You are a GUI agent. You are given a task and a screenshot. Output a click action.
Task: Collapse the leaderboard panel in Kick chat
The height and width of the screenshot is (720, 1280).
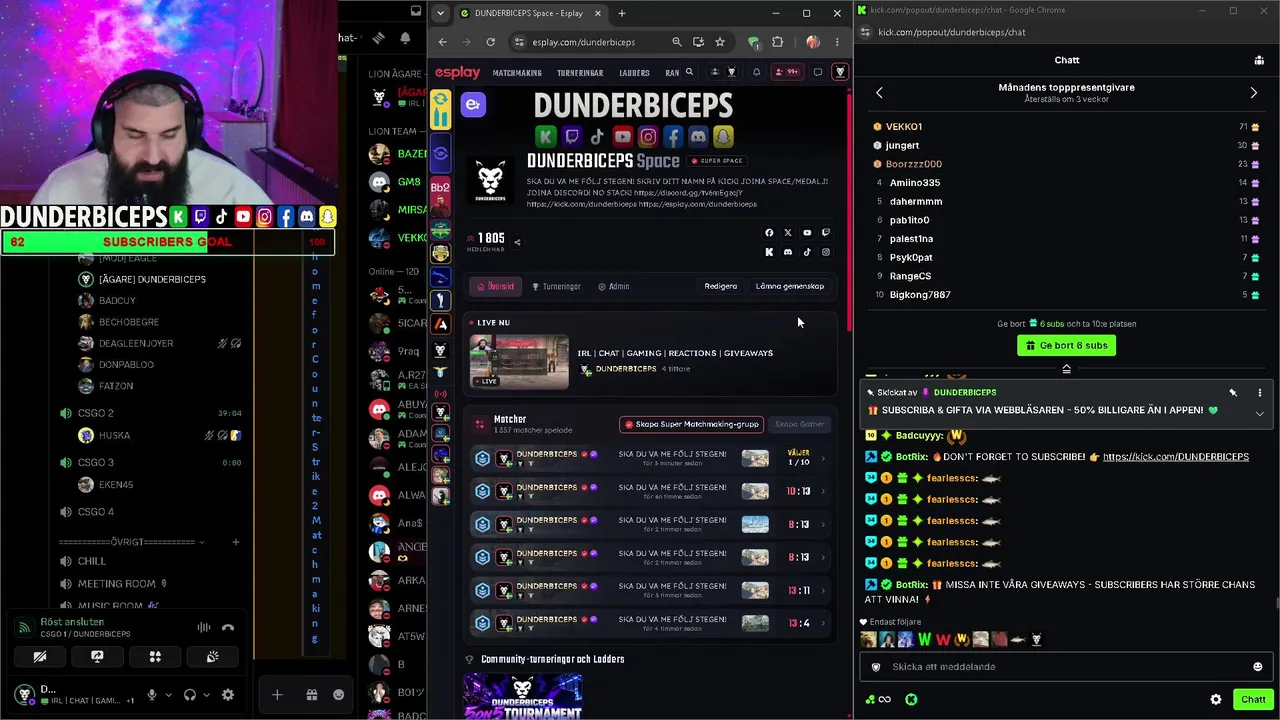pos(1066,370)
